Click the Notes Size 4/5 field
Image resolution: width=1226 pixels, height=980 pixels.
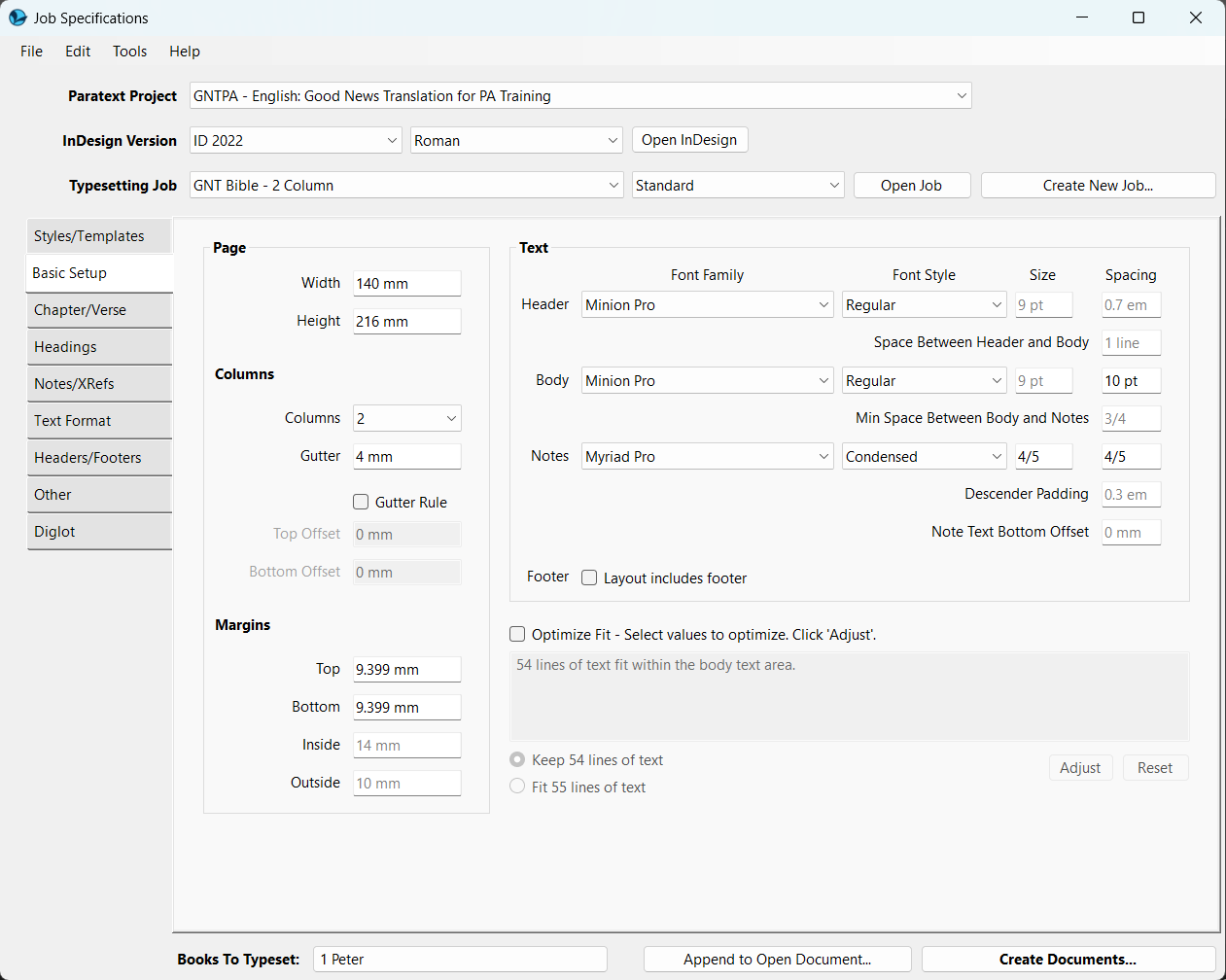(x=1043, y=456)
